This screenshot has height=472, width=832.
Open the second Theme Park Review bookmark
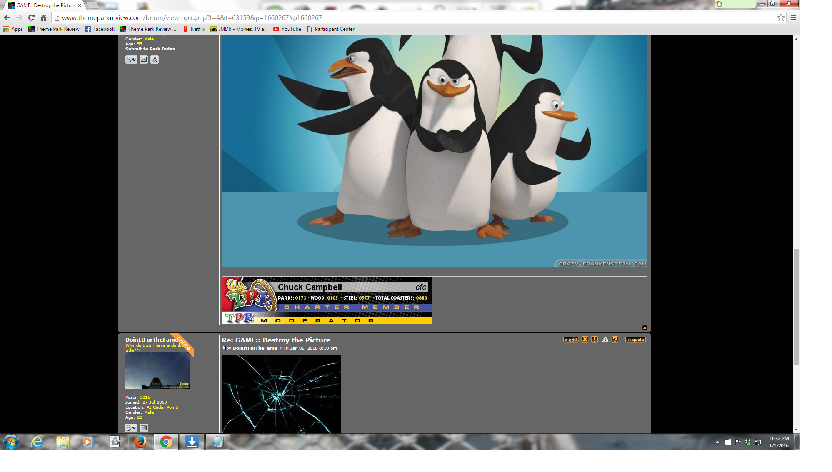click(x=148, y=29)
